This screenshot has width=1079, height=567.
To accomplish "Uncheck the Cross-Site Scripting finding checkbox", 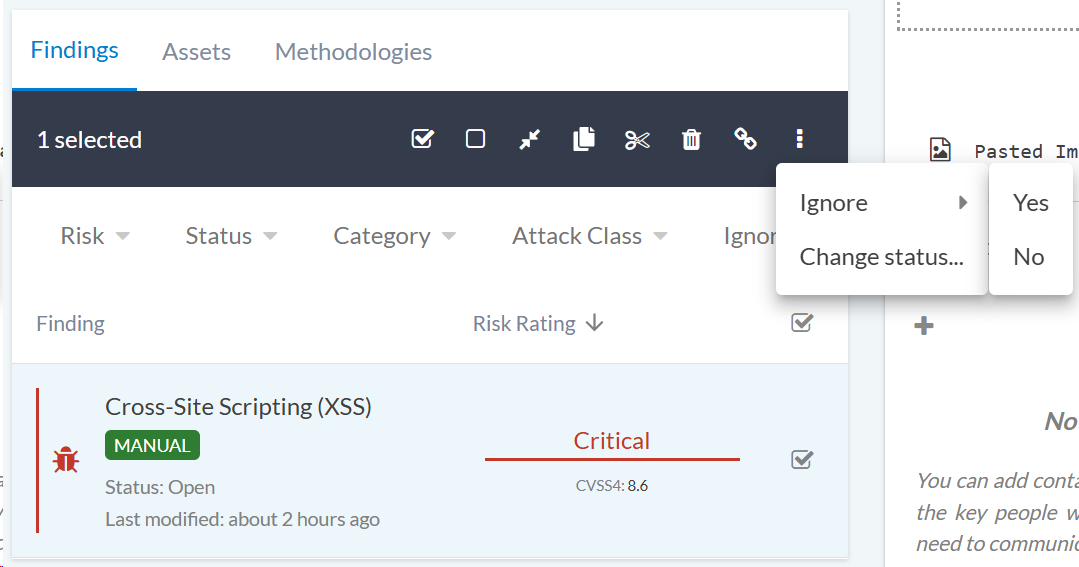I will click(x=801, y=460).
